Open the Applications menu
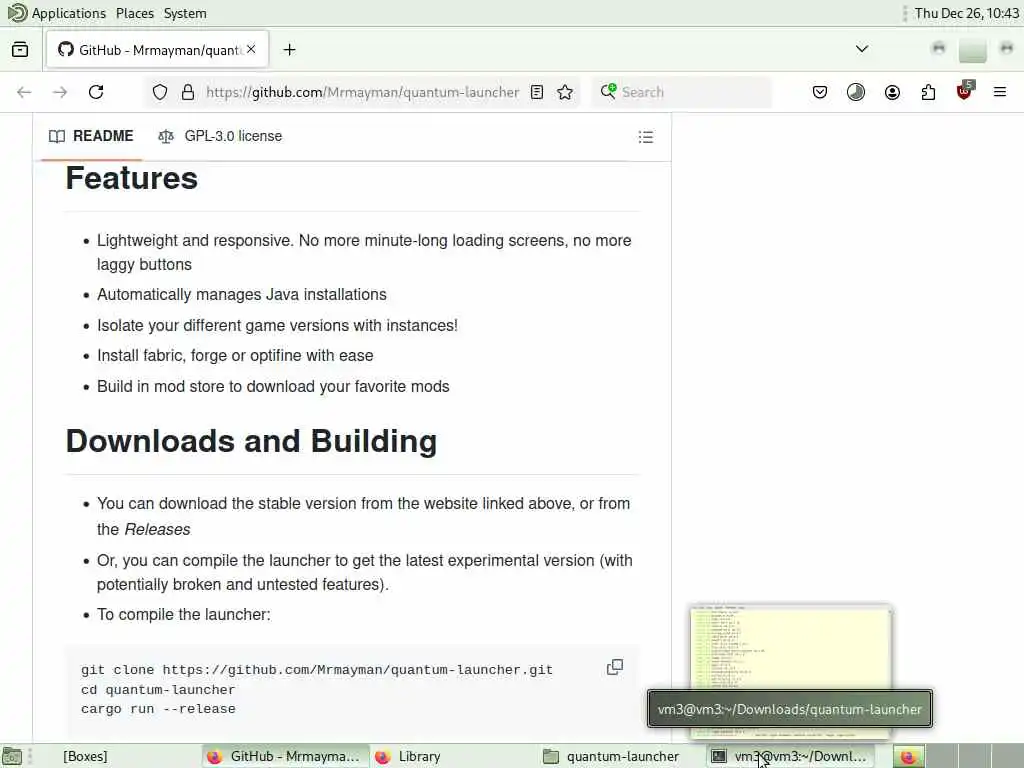This screenshot has height=768, width=1024. pos(57,13)
